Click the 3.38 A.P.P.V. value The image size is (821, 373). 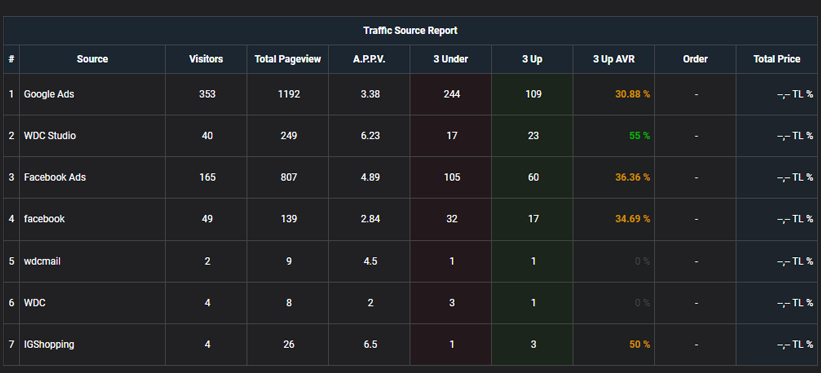coord(370,94)
